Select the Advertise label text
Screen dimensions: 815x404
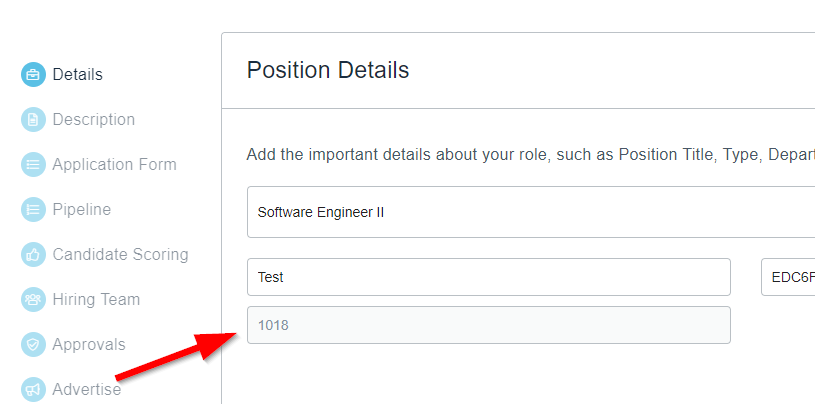tap(86, 389)
